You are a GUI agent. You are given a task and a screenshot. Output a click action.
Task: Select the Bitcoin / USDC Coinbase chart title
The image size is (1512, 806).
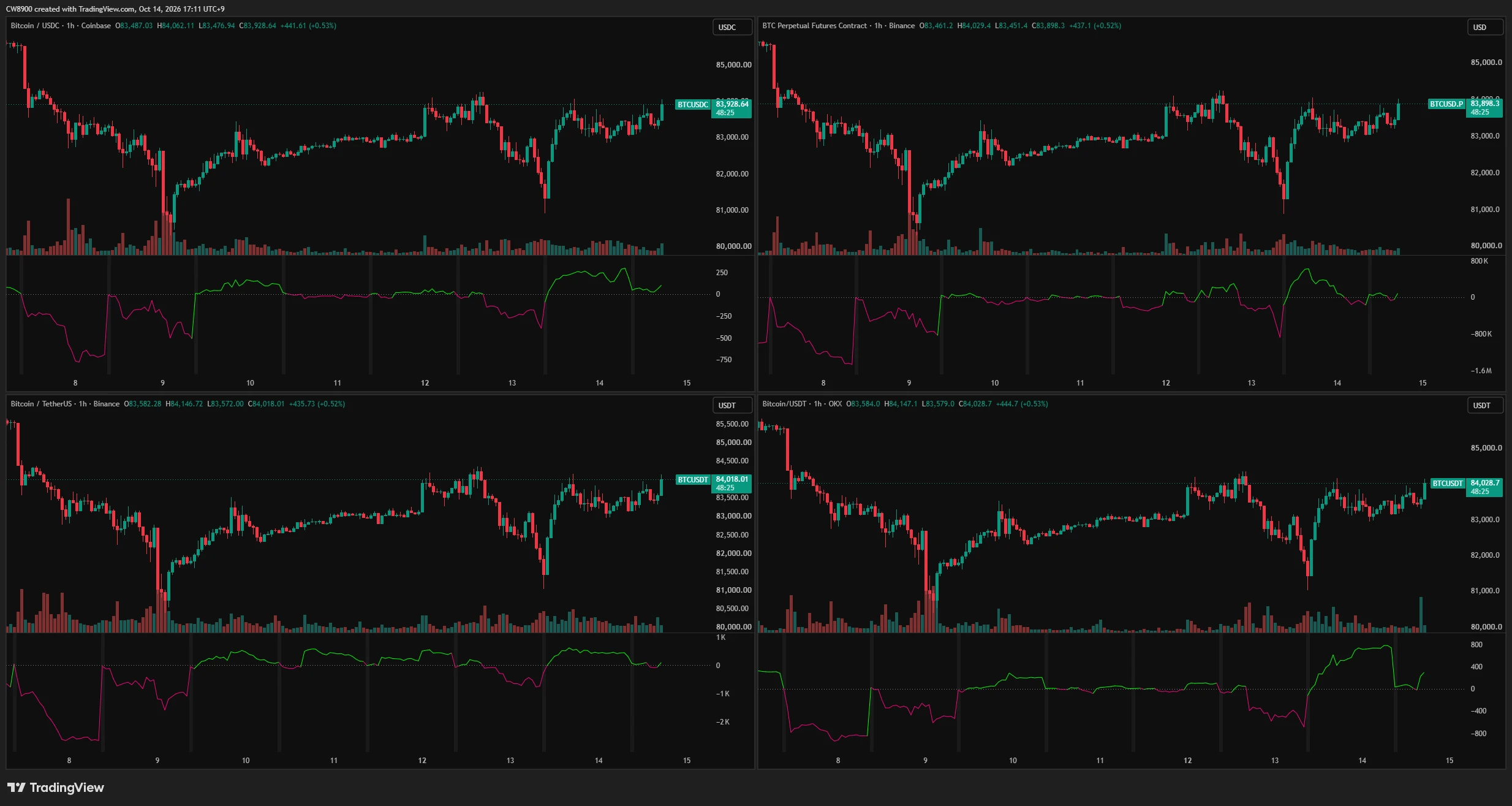(x=61, y=26)
